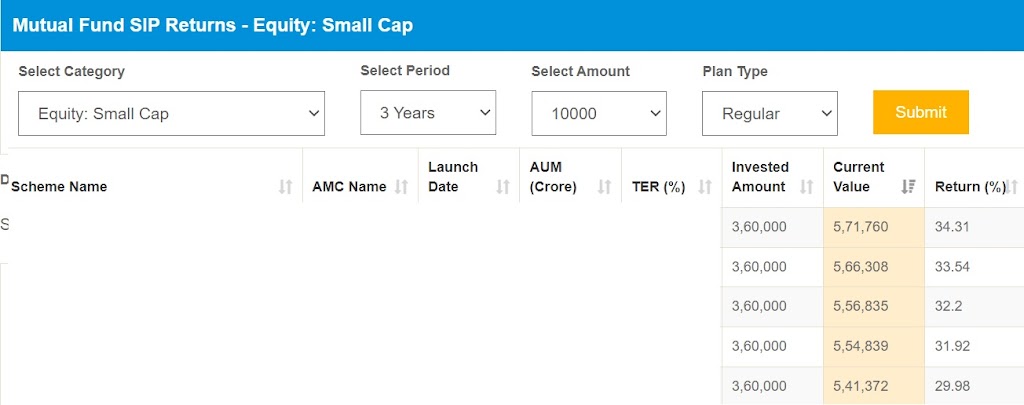The image size is (1024, 405).
Task: Sort by AMC Name column icon
Action: [x=401, y=187]
